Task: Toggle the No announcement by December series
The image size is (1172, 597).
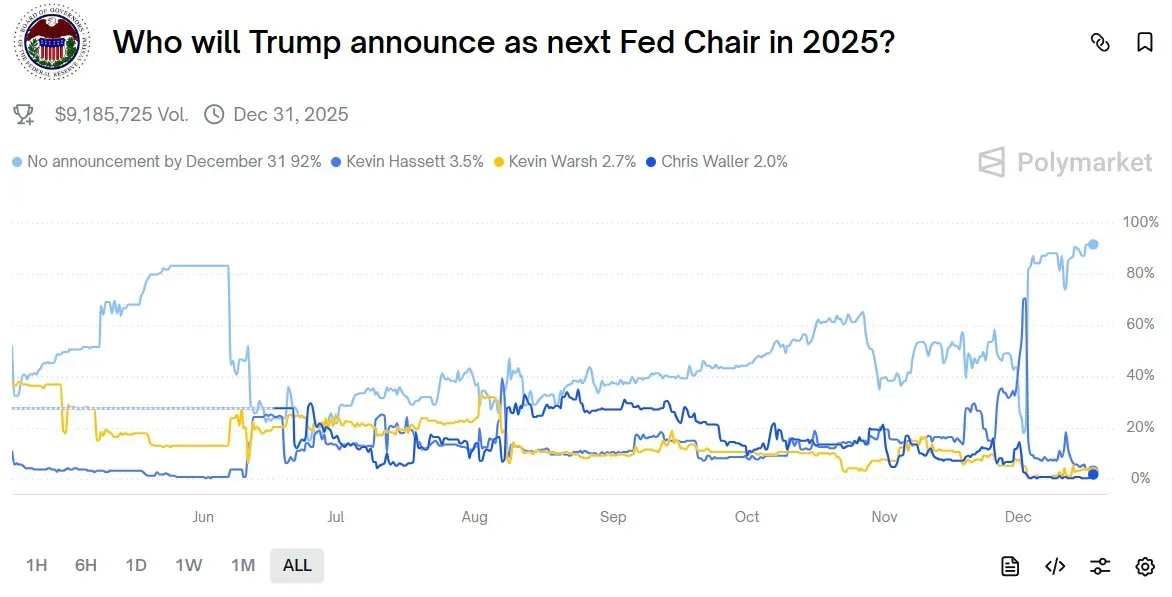Action: pos(160,161)
